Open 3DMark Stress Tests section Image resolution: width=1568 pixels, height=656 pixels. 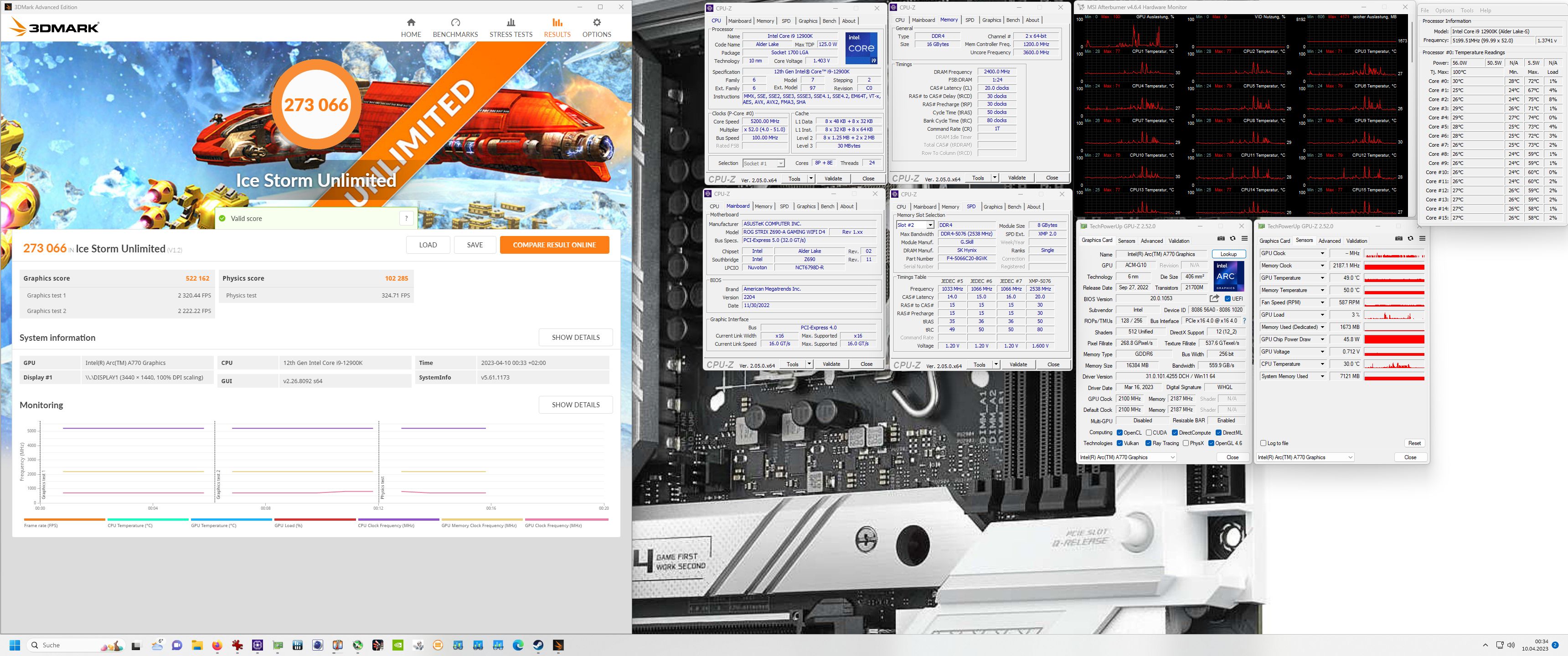click(x=511, y=28)
